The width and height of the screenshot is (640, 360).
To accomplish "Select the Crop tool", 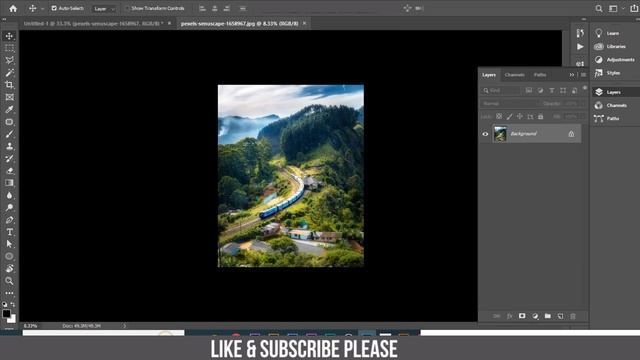I will tap(9, 85).
